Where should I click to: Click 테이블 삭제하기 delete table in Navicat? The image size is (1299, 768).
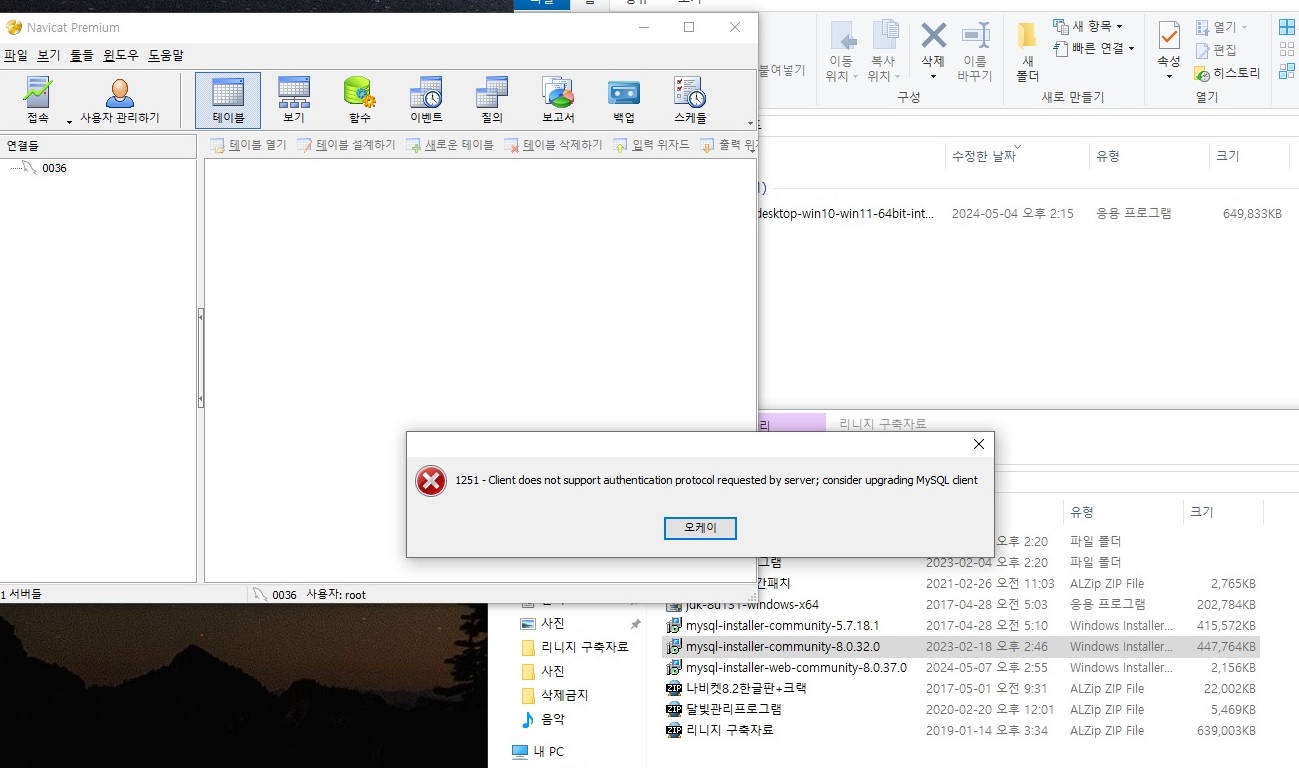(553, 145)
